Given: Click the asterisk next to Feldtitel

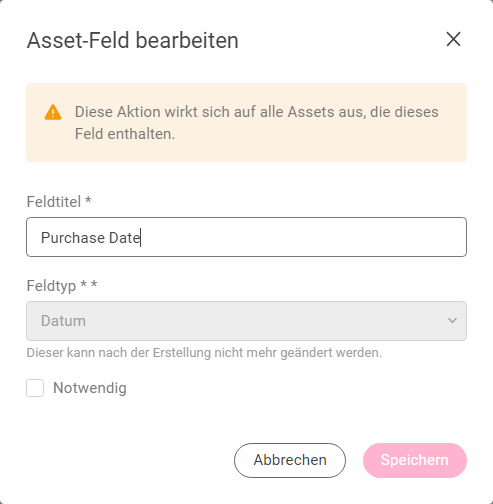Looking at the screenshot, I should [x=88, y=200].
